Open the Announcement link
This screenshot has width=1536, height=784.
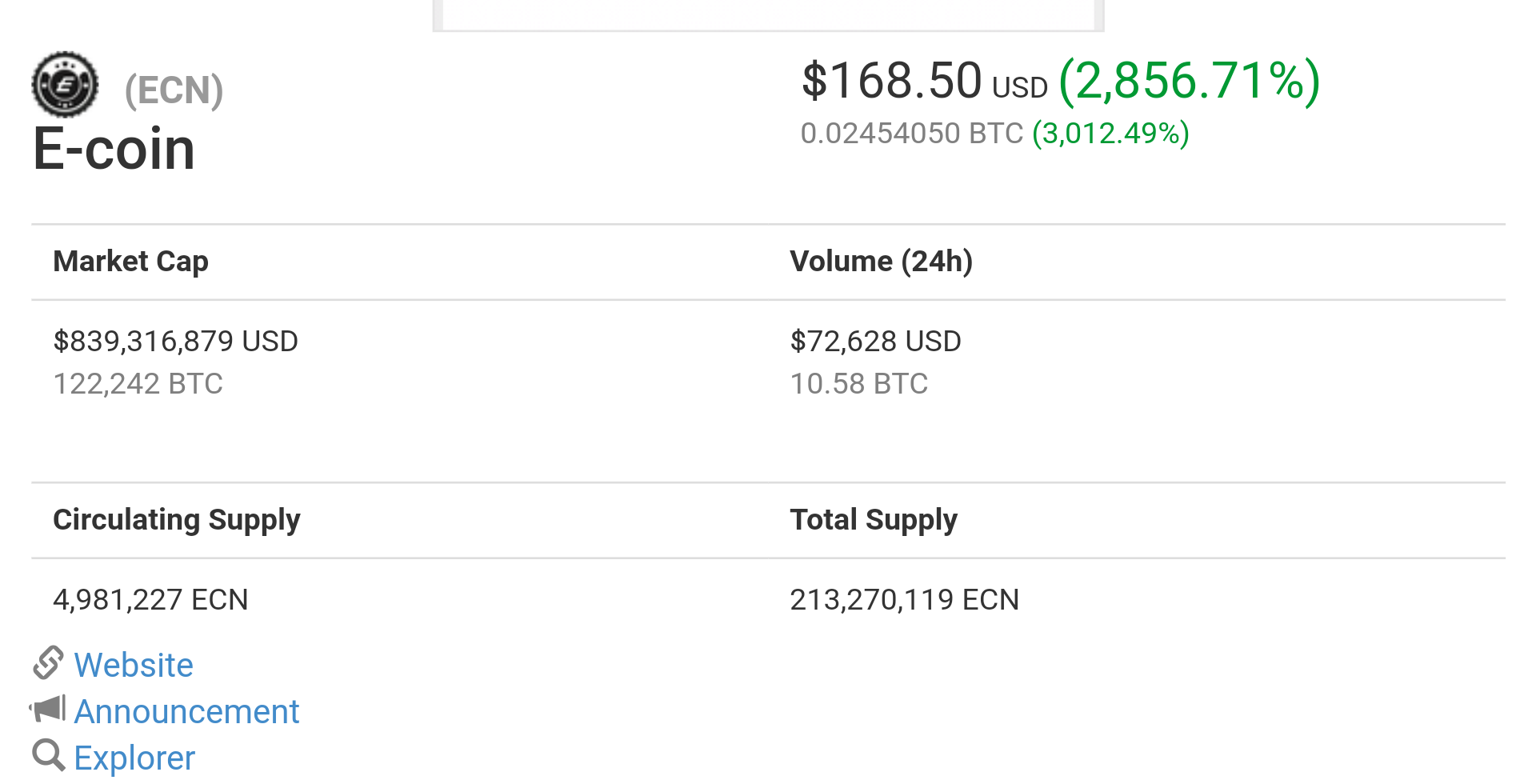(186, 711)
